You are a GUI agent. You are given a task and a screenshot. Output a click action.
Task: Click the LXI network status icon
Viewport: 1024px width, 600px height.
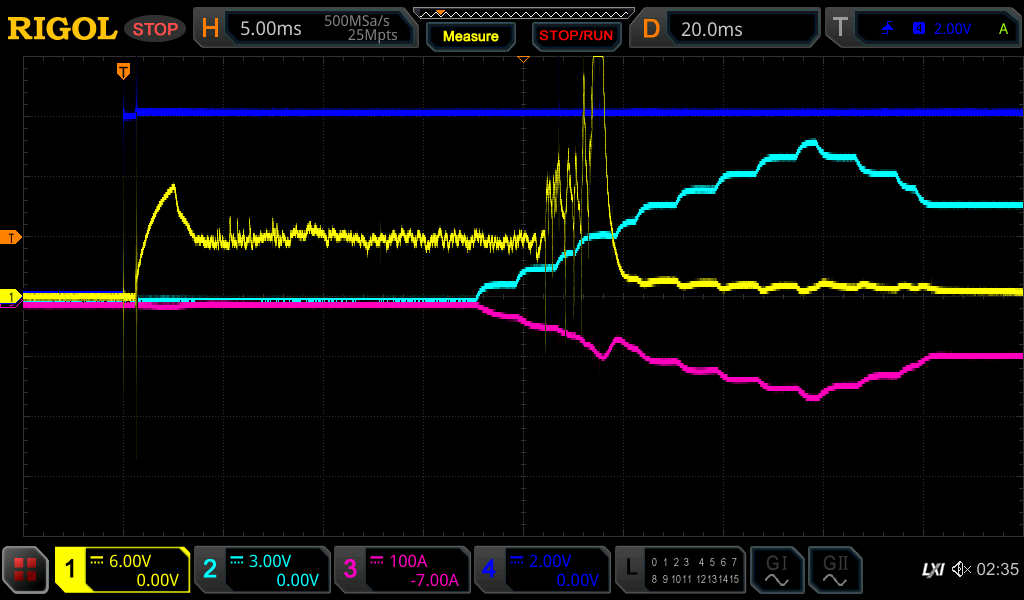tap(932, 569)
